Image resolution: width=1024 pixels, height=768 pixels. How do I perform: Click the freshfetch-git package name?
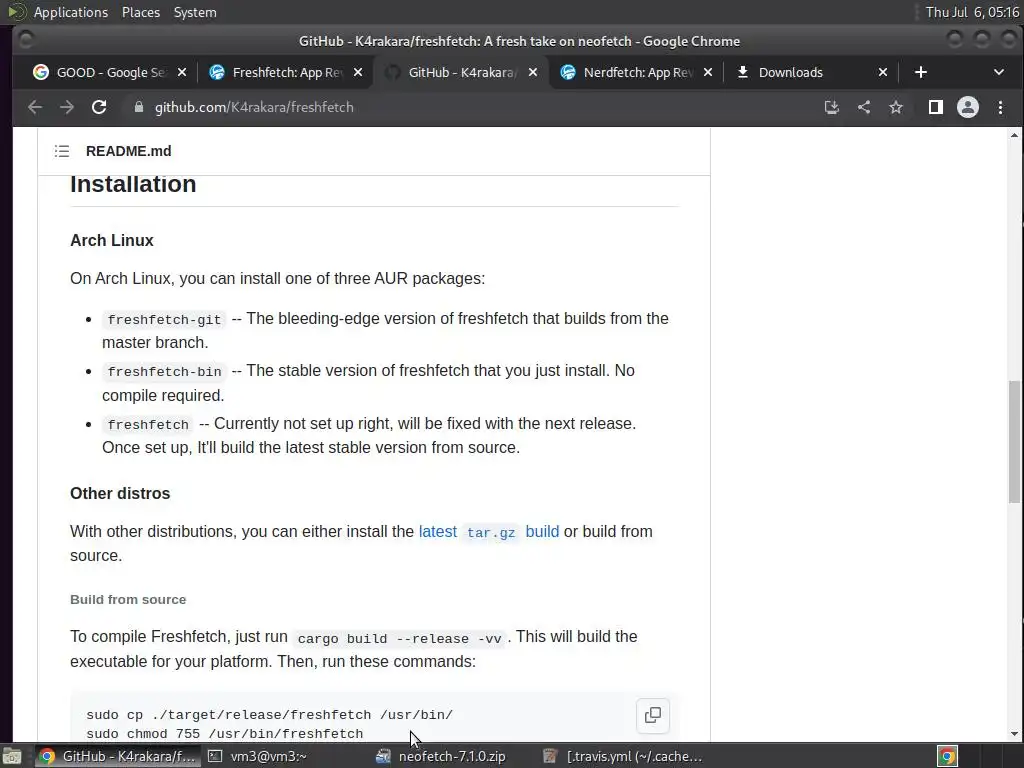click(x=164, y=319)
